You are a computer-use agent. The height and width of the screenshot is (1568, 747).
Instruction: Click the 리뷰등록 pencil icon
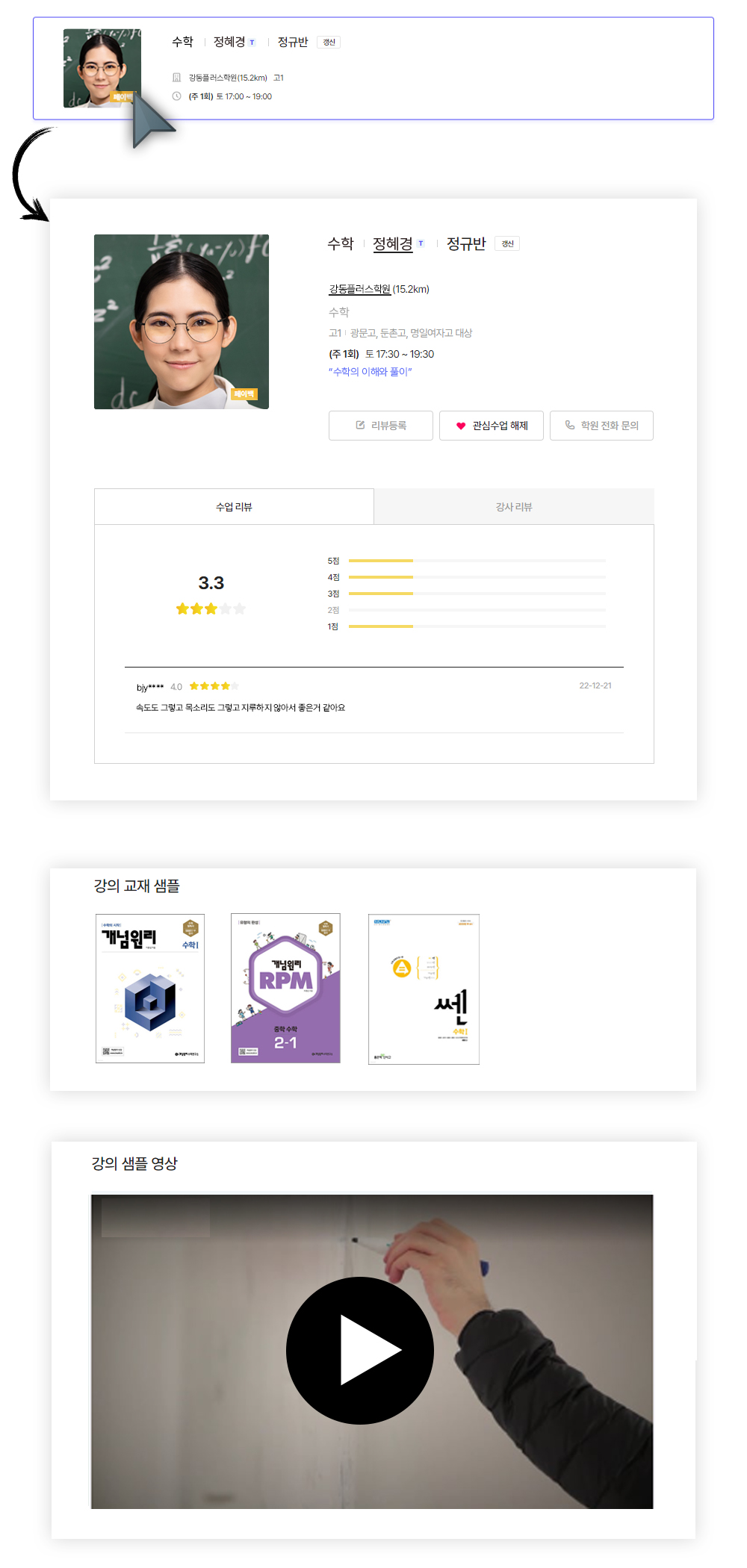360,425
